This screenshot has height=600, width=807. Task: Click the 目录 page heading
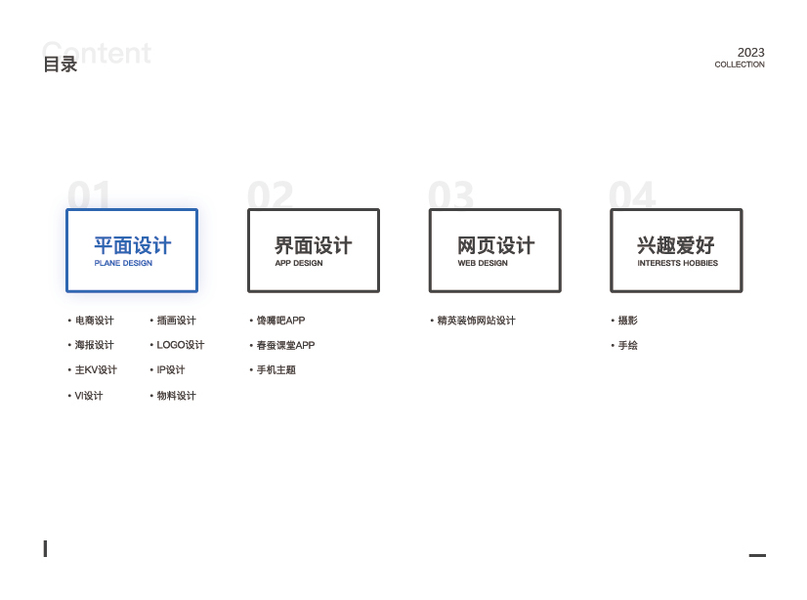[60, 64]
